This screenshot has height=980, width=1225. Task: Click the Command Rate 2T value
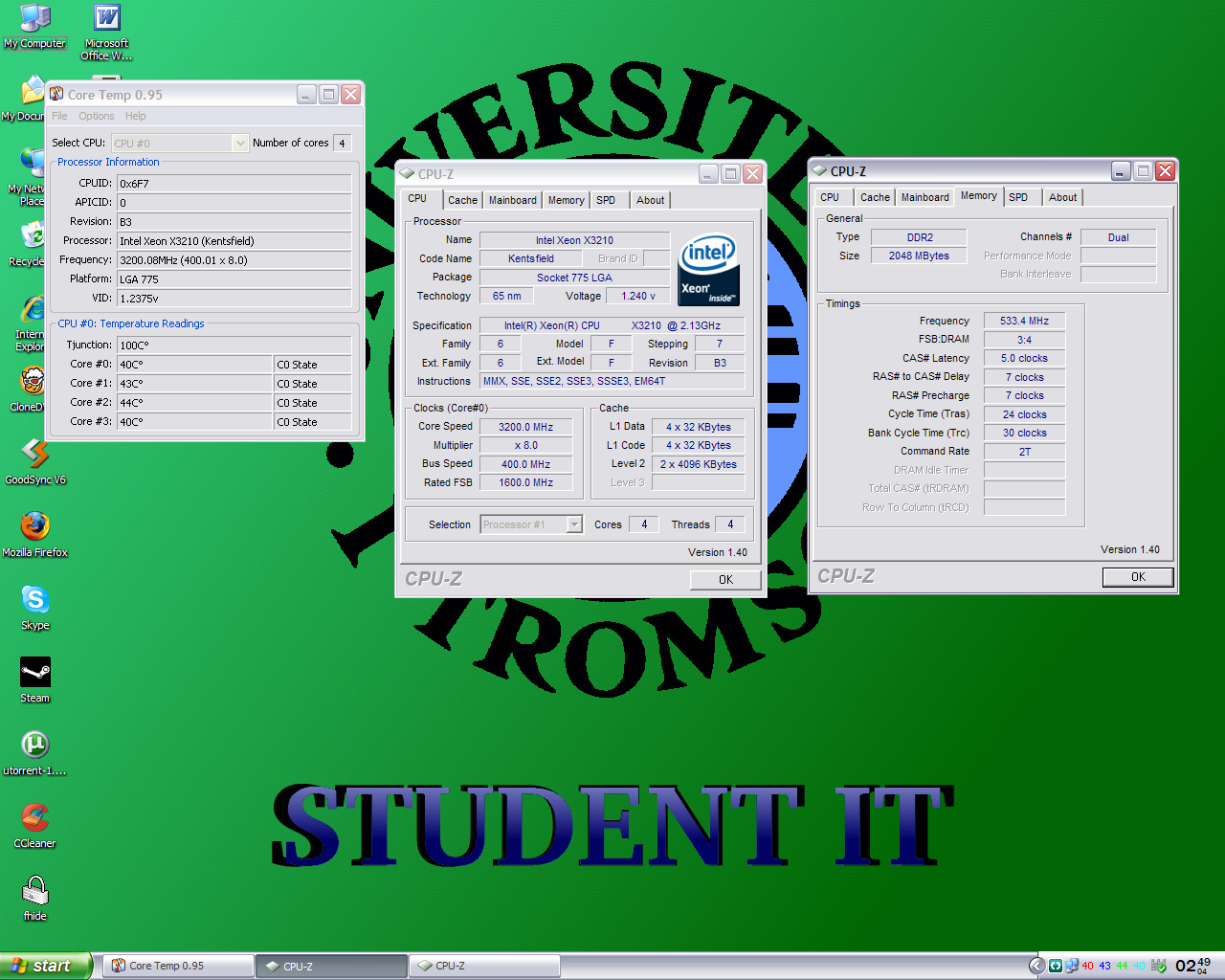click(1024, 452)
